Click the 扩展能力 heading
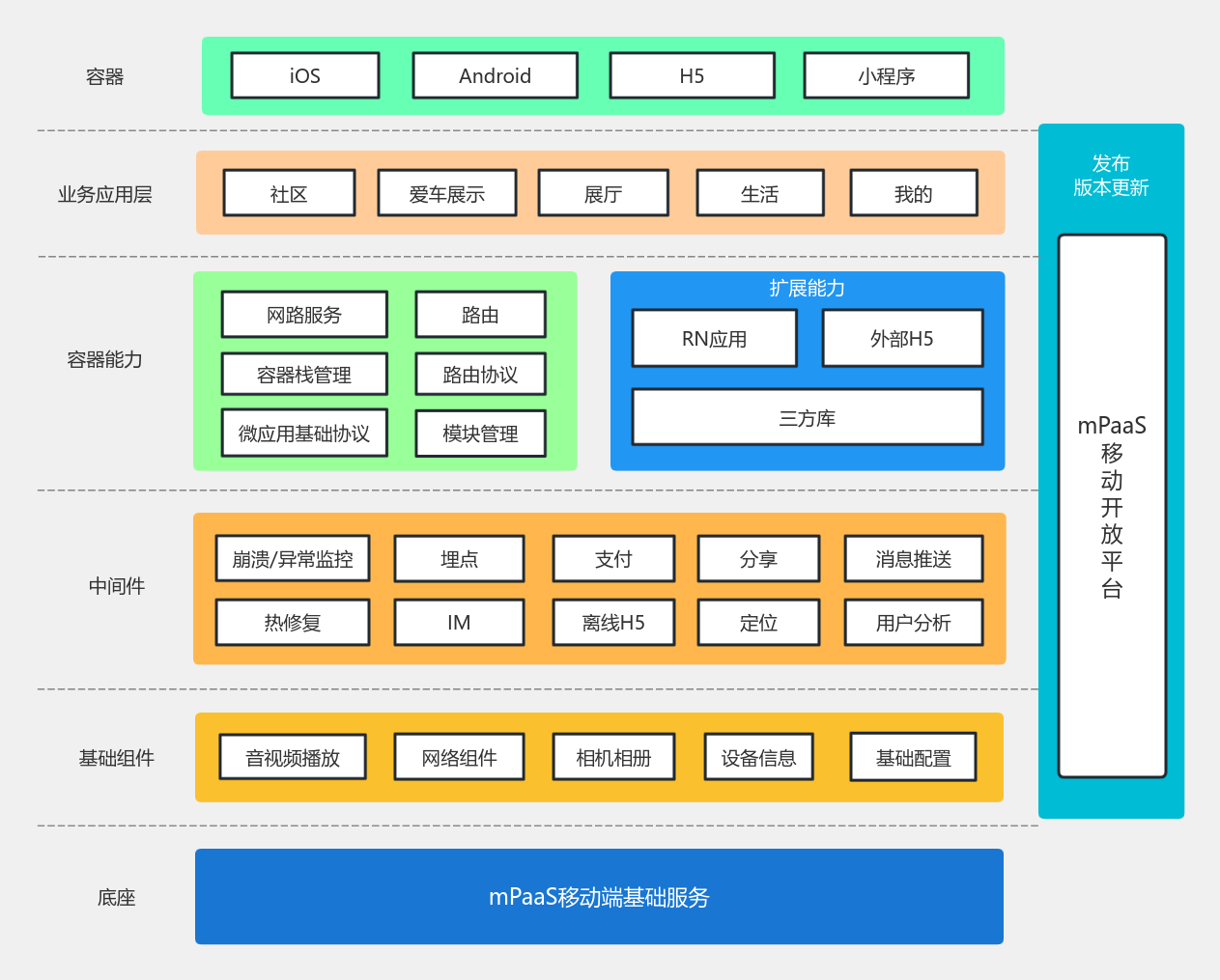The image size is (1220, 980). click(808, 288)
